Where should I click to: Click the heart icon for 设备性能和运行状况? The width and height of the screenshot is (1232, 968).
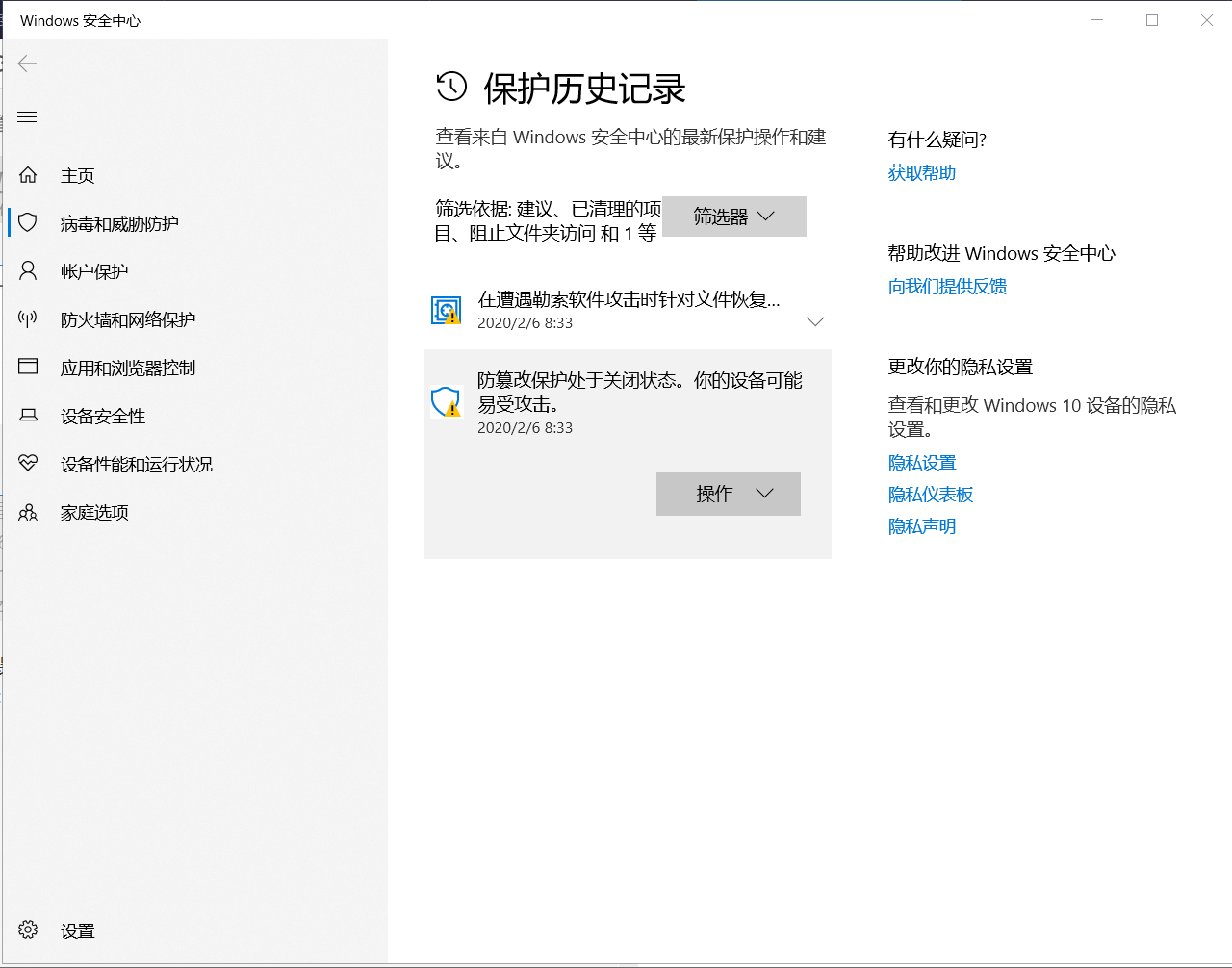[28, 464]
